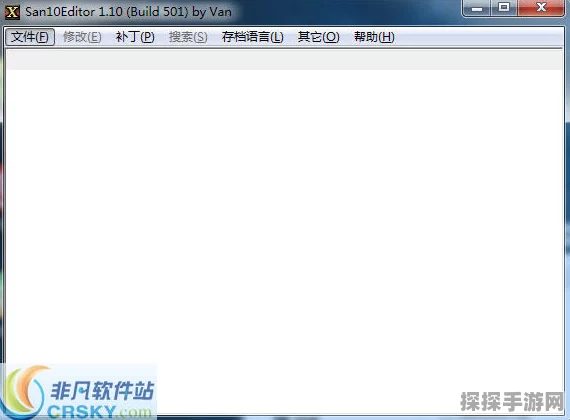Minimize the San10Editor window
The height and width of the screenshot is (420, 570).
[x=477, y=8]
